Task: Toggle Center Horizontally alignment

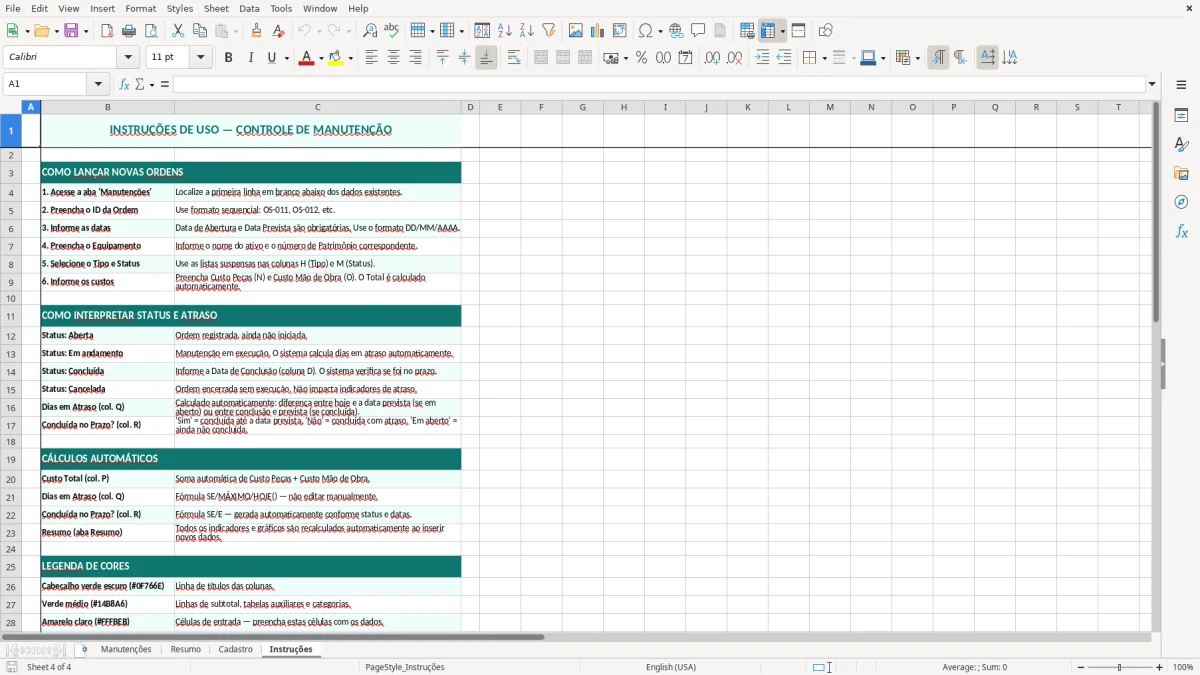Action: [x=393, y=58]
